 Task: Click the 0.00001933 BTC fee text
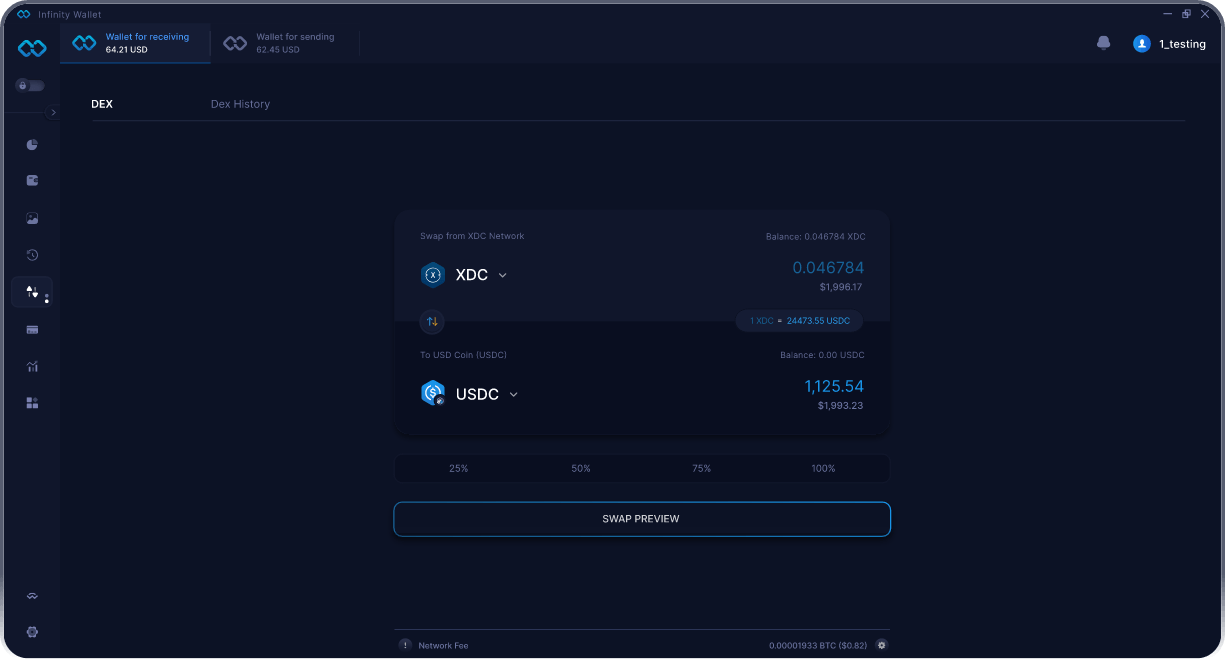(x=819, y=646)
